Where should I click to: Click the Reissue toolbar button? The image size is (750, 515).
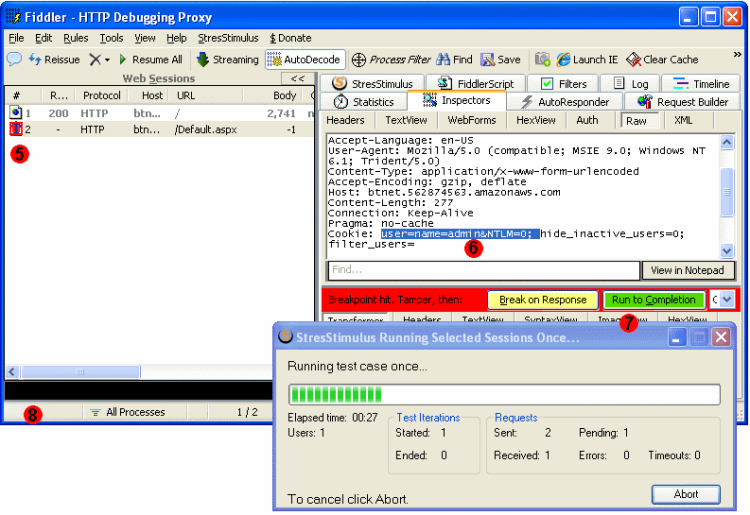pyautogui.click(x=54, y=60)
